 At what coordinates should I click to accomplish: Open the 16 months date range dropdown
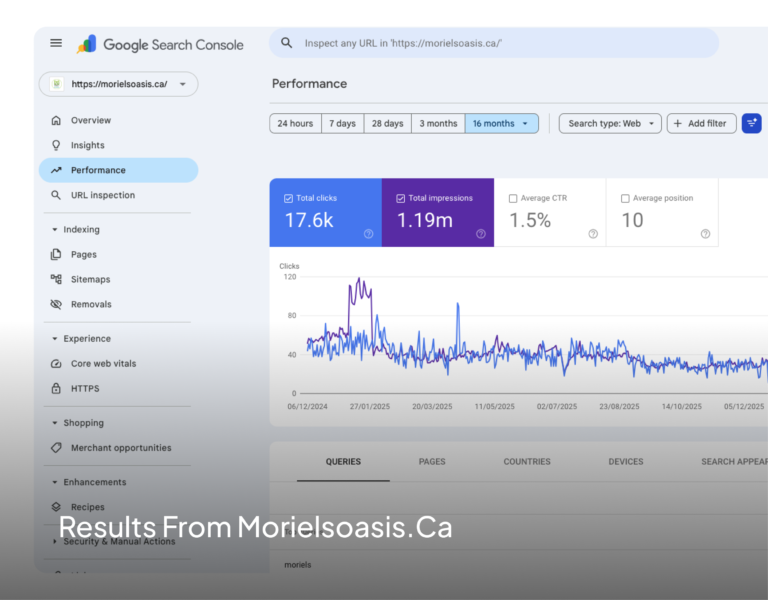pos(502,123)
